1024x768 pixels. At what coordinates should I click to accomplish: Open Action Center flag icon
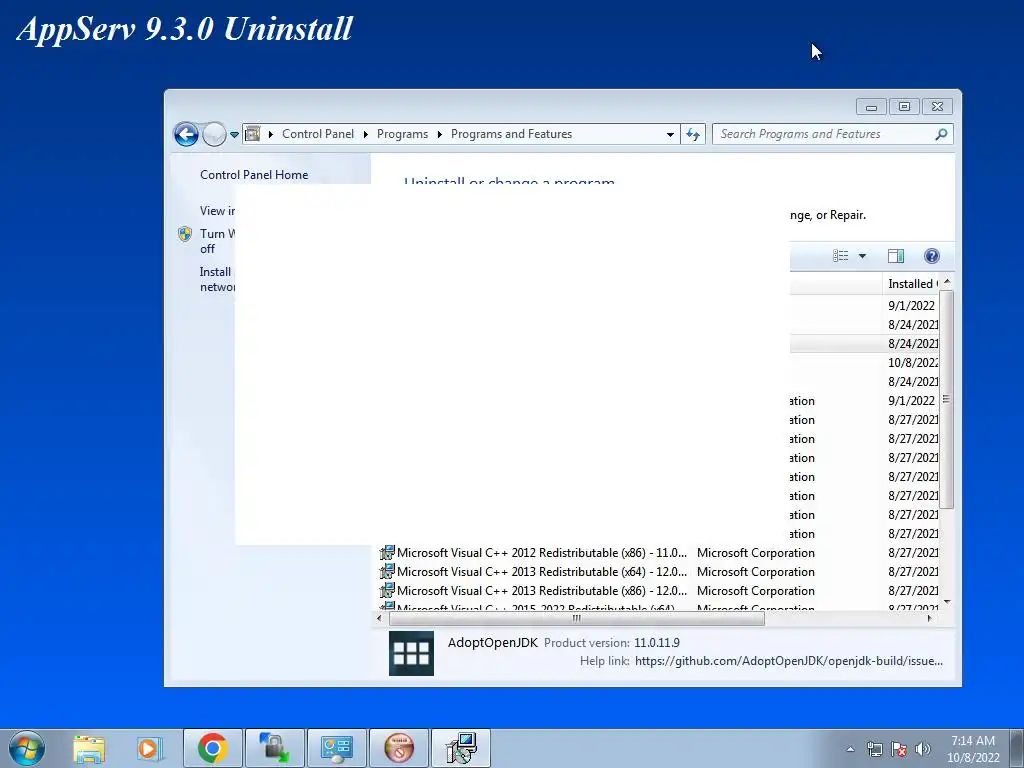click(x=899, y=749)
